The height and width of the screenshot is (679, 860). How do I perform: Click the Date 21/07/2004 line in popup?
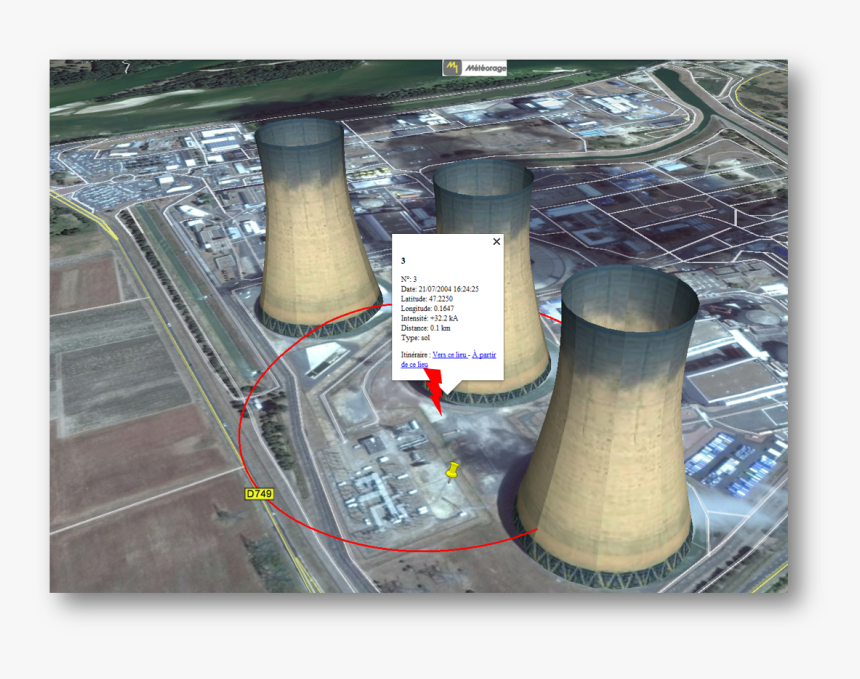(x=440, y=289)
